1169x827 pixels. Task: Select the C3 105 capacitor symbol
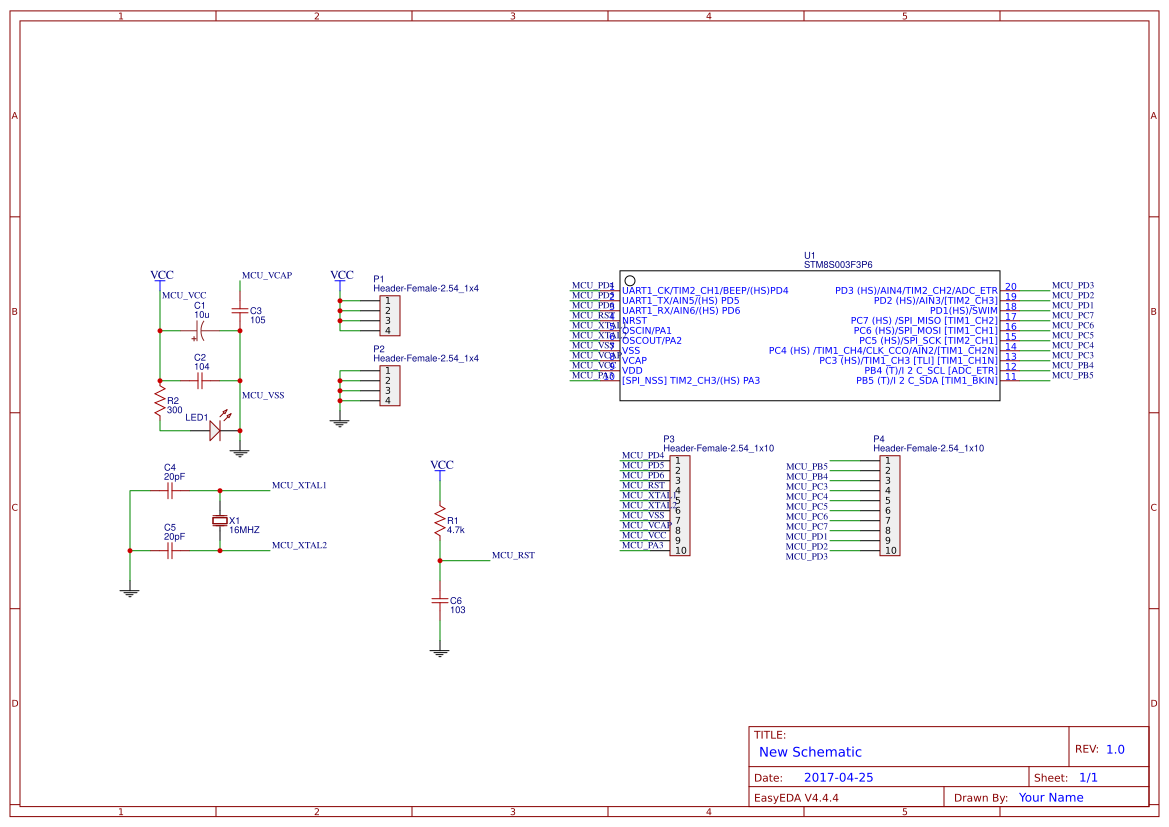click(239, 309)
